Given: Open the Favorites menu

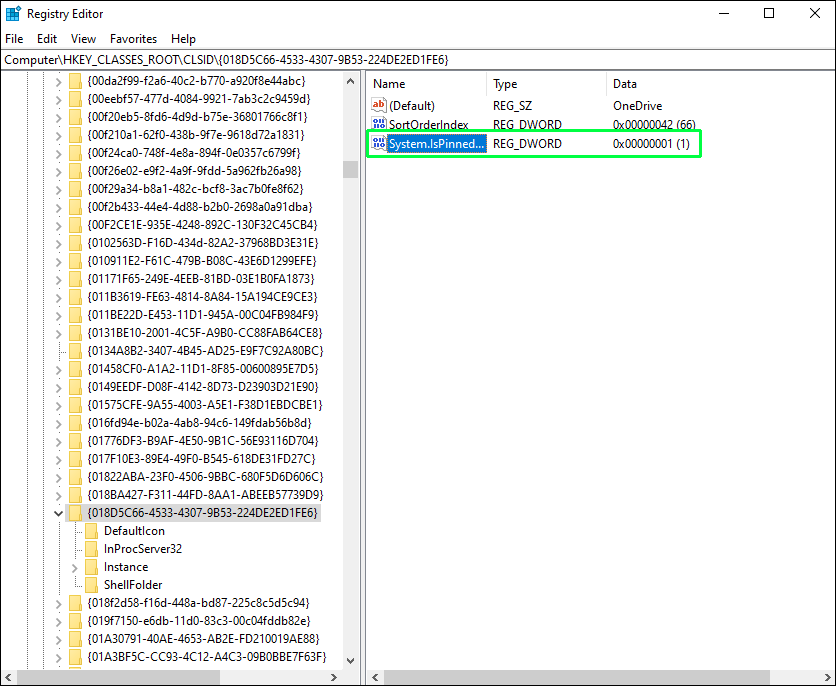Looking at the screenshot, I should [x=133, y=39].
